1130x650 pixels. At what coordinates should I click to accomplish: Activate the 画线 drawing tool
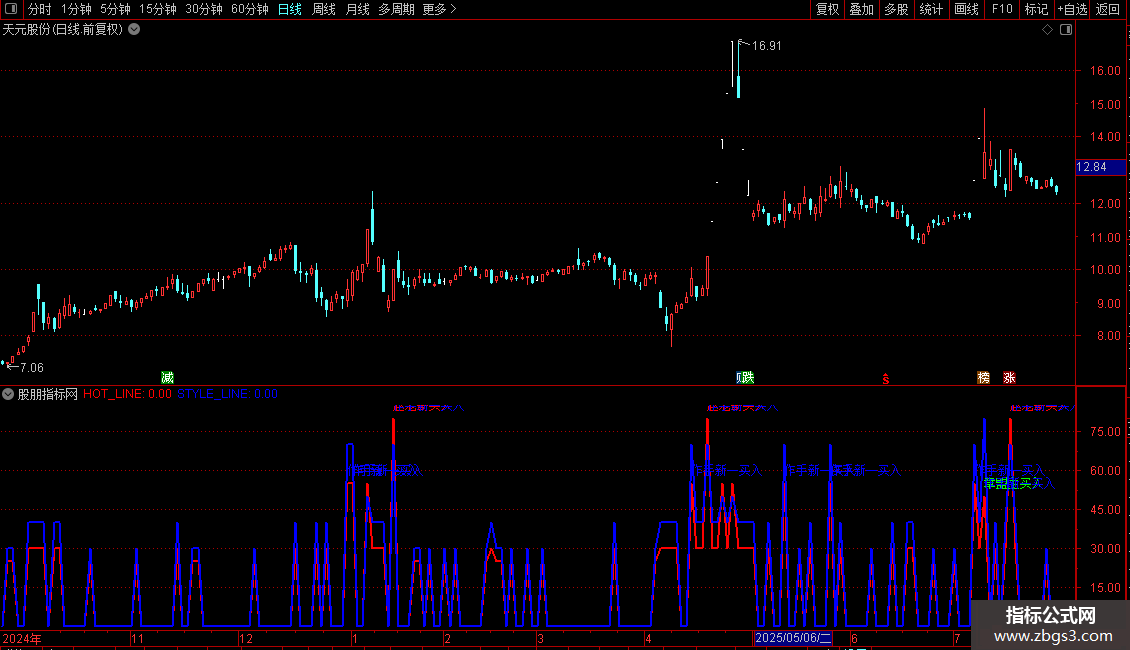pos(966,9)
